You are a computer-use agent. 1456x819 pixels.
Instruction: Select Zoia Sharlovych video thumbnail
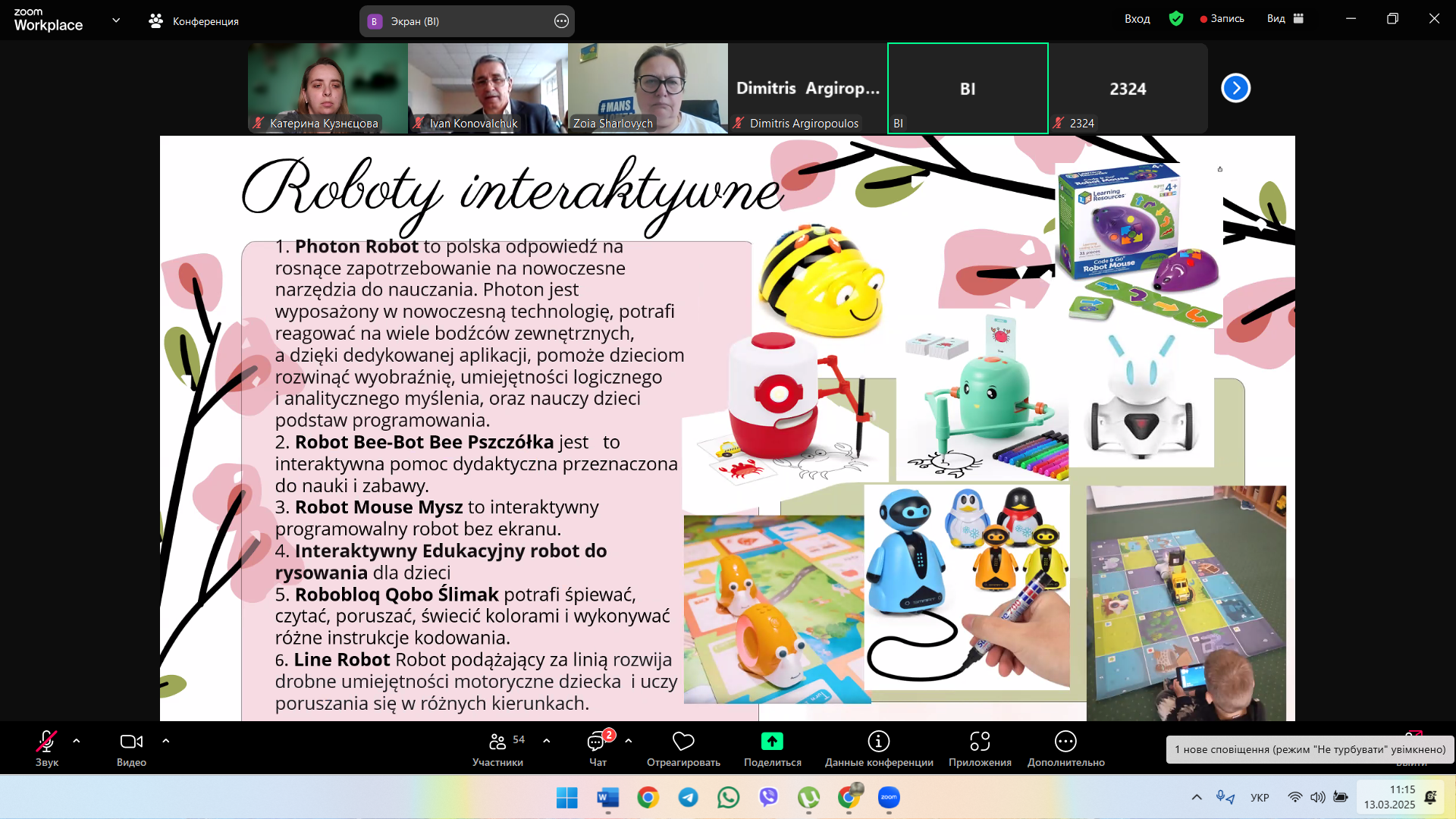[x=648, y=88]
